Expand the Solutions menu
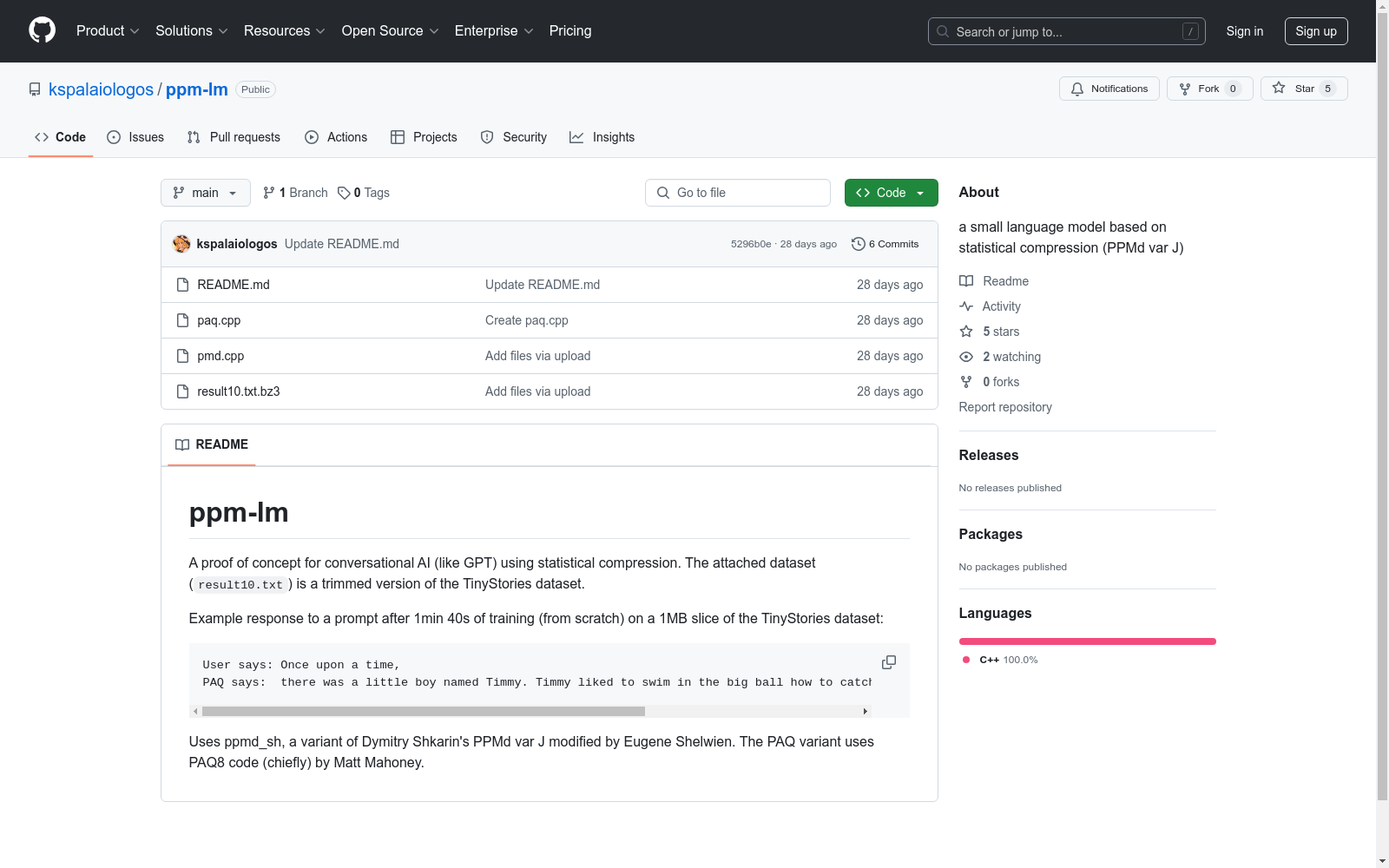1389x868 pixels. [192, 31]
